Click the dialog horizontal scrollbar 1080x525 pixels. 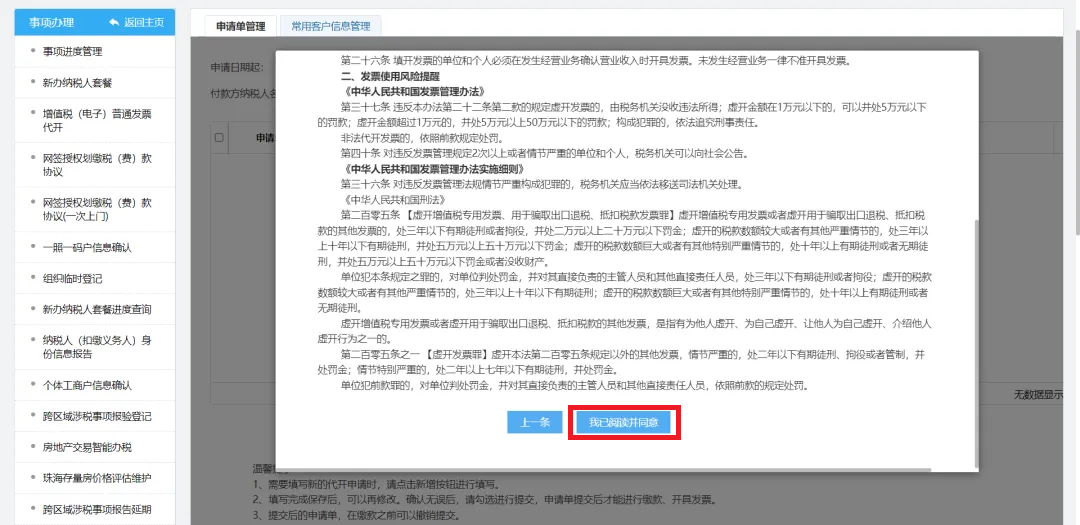(603, 469)
